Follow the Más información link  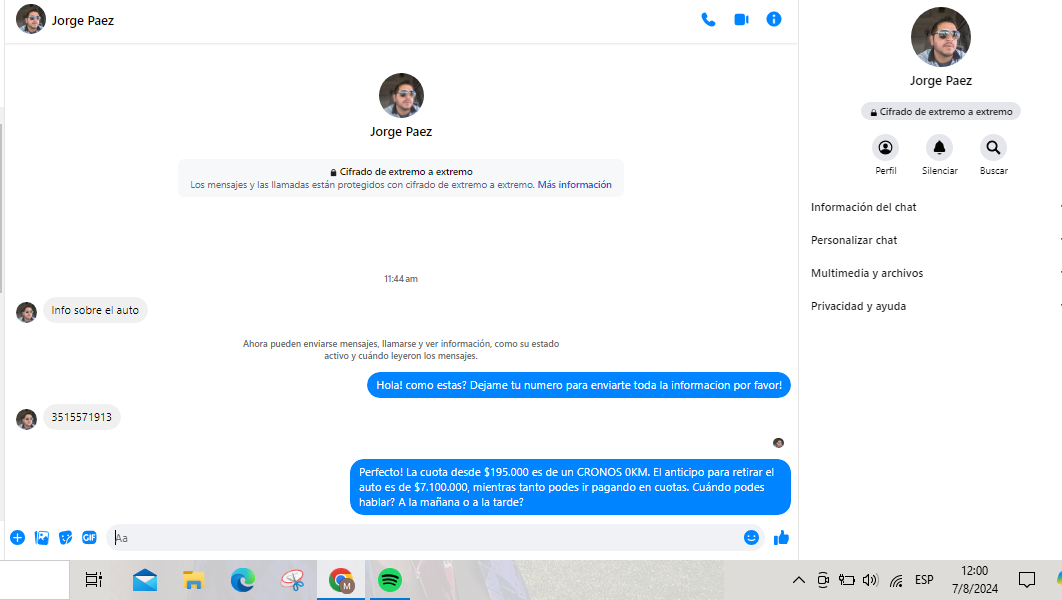point(574,185)
